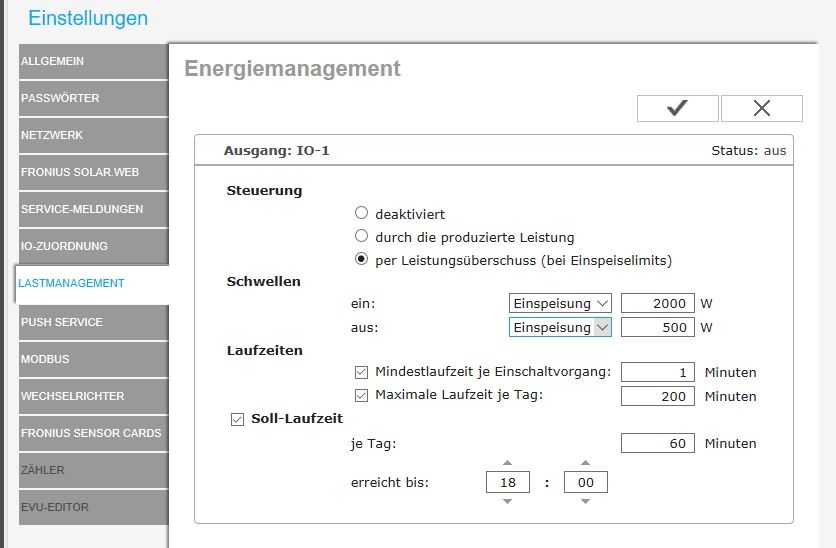Expand the 'aus' threshold Einspeisung dropdown

pos(560,327)
